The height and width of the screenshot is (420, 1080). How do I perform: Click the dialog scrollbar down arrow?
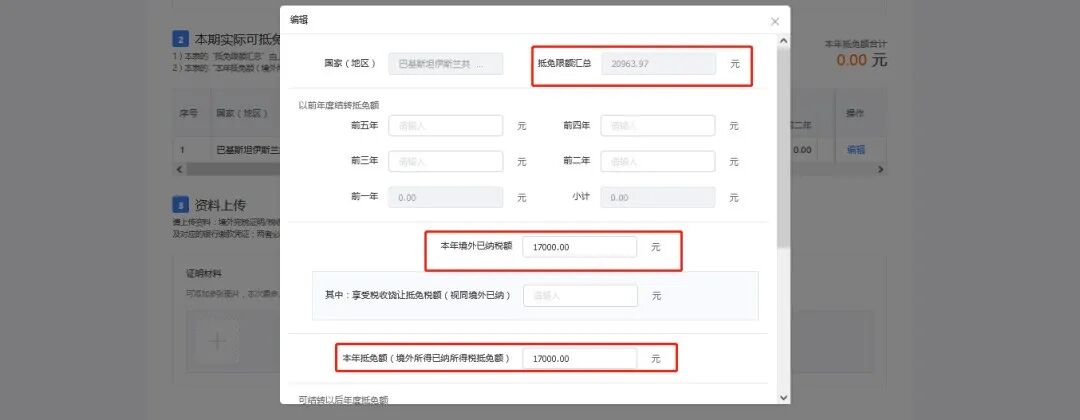[783, 397]
